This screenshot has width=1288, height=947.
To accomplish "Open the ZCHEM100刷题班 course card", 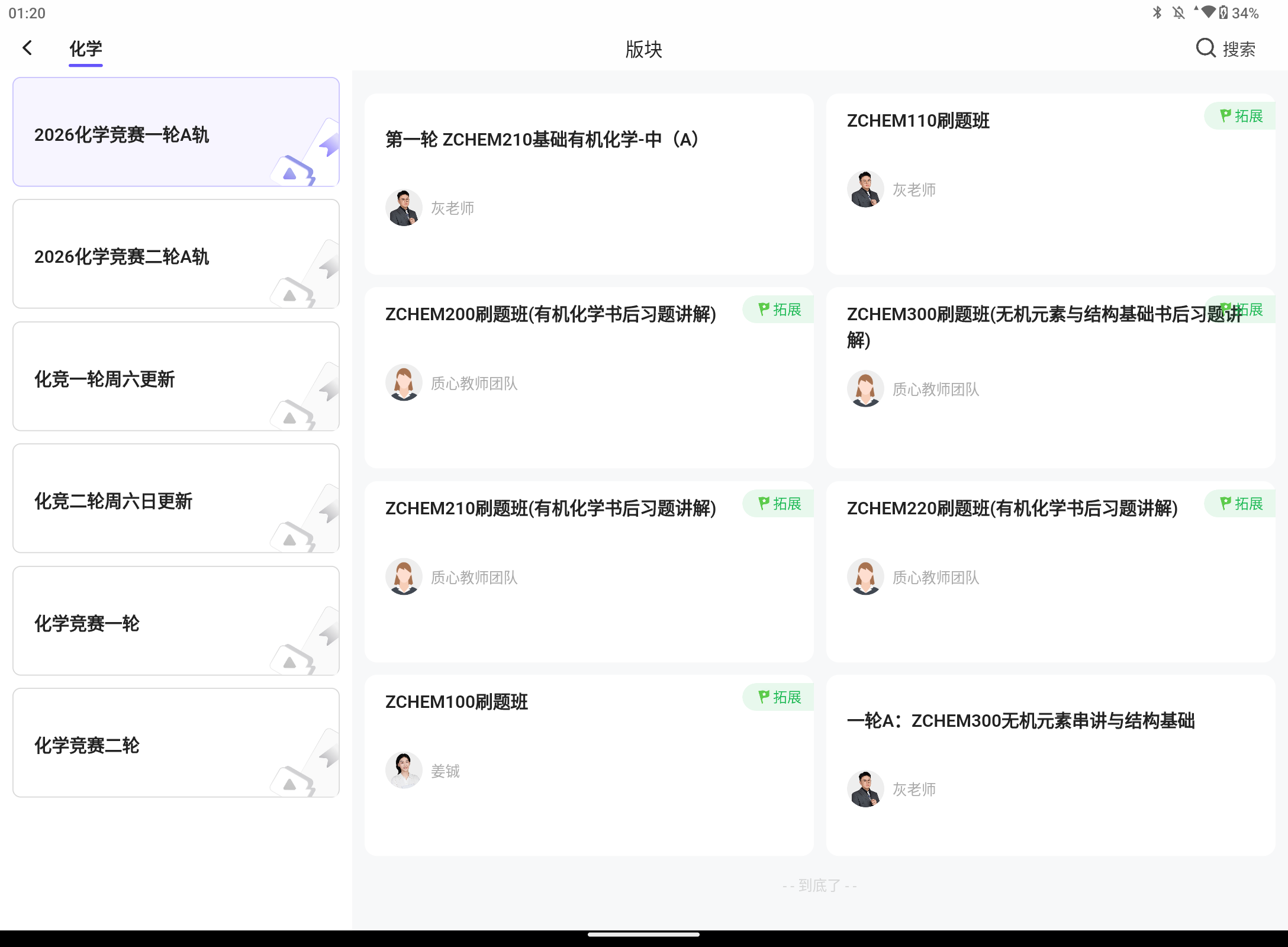I will (589, 765).
